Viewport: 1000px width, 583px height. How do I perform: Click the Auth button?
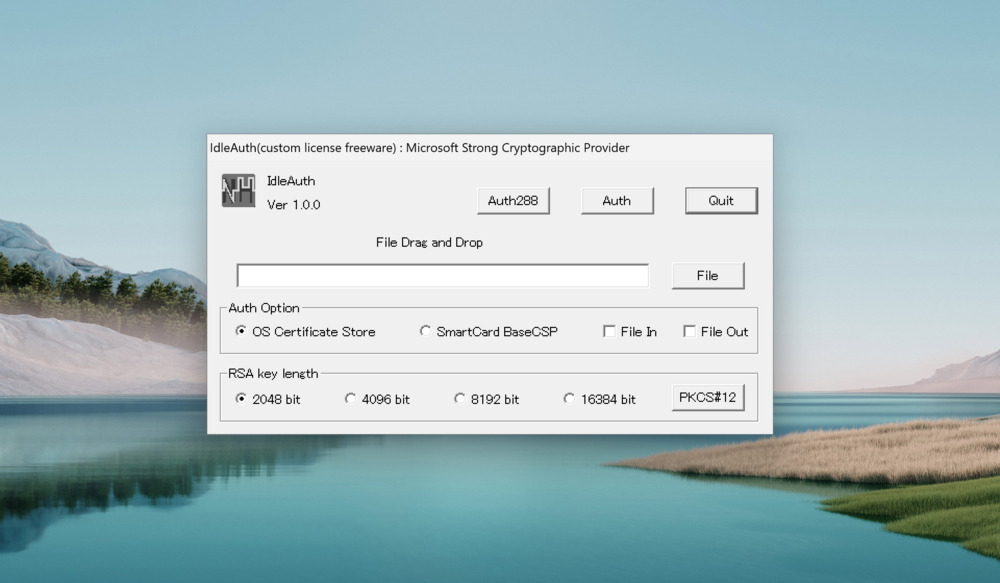coord(617,201)
